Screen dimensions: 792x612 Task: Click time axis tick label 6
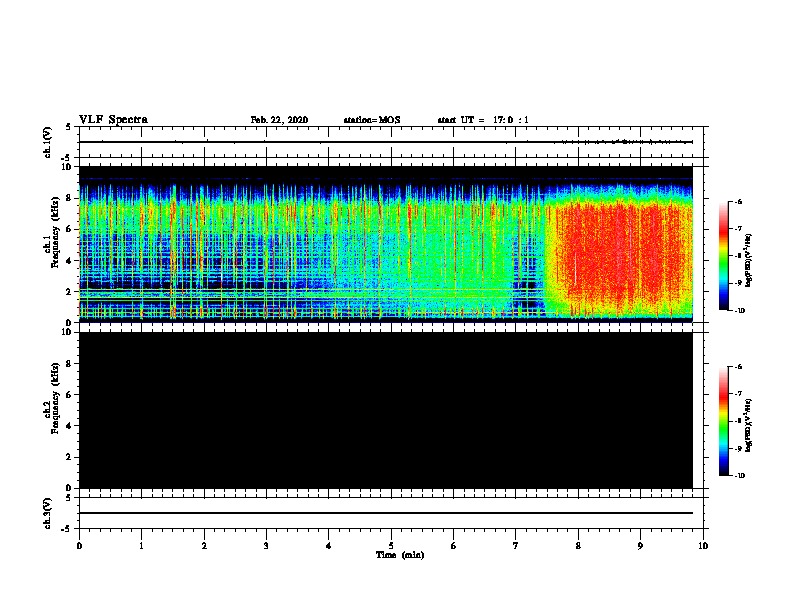click(x=453, y=546)
